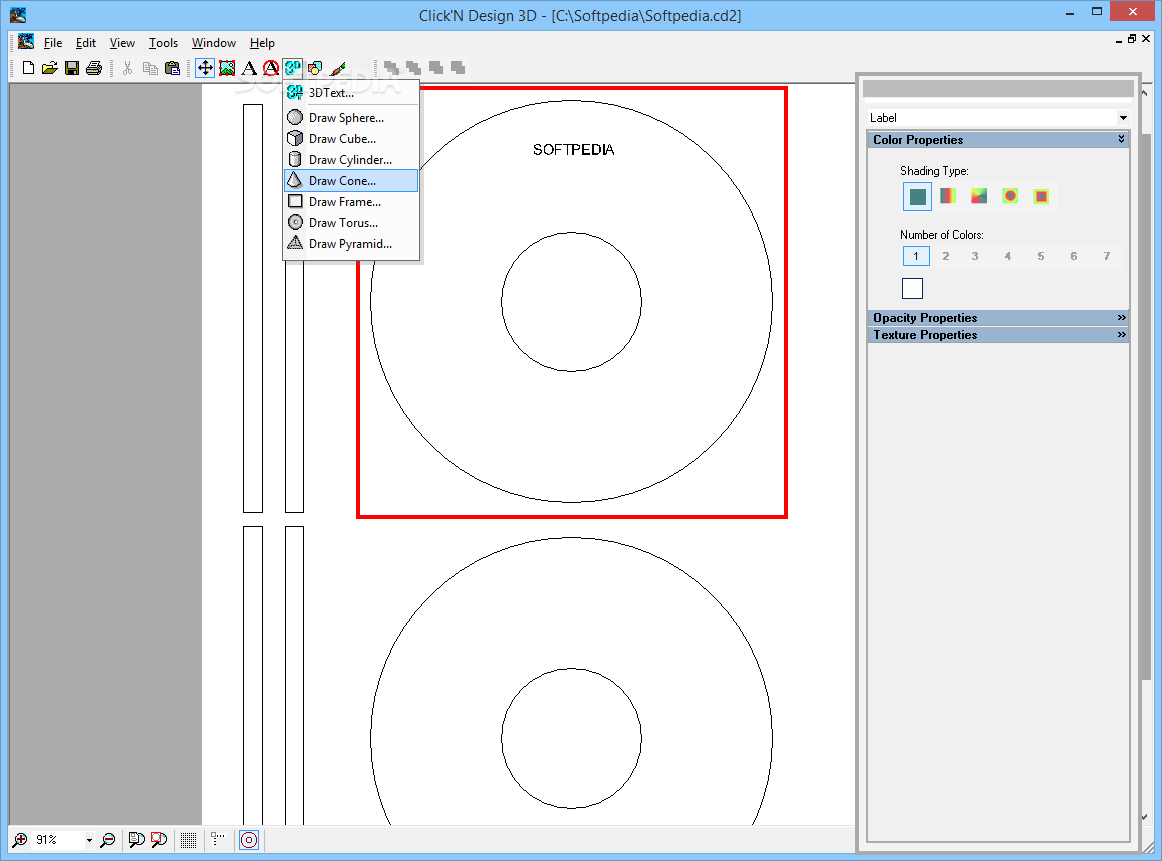Choose solid shading type
Viewport: 1162px width, 861px height.
(917, 196)
